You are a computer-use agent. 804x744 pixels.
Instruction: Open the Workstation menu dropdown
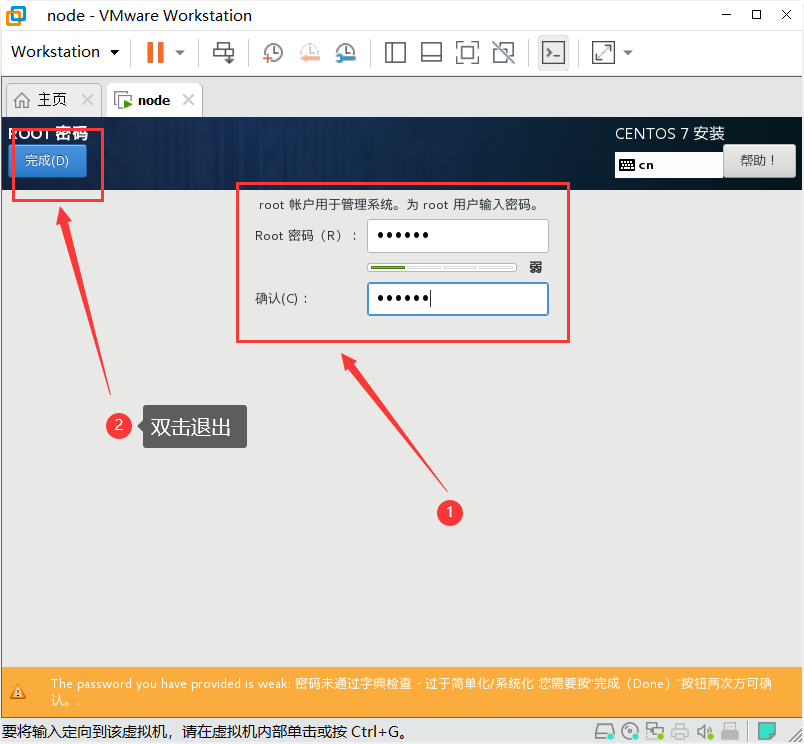[65, 52]
